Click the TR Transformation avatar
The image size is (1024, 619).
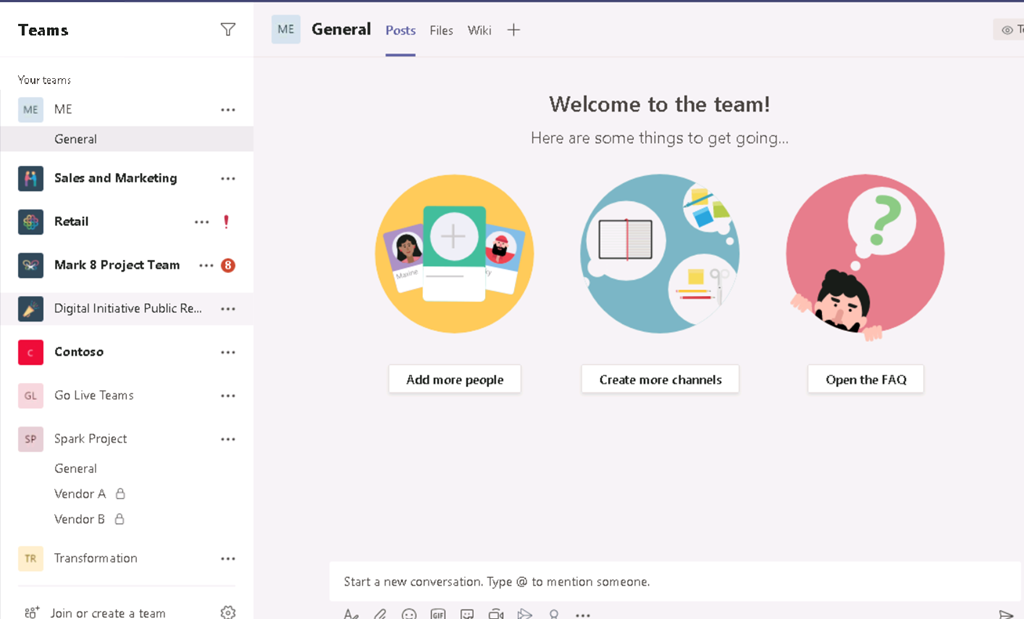click(x=31, y=558)
